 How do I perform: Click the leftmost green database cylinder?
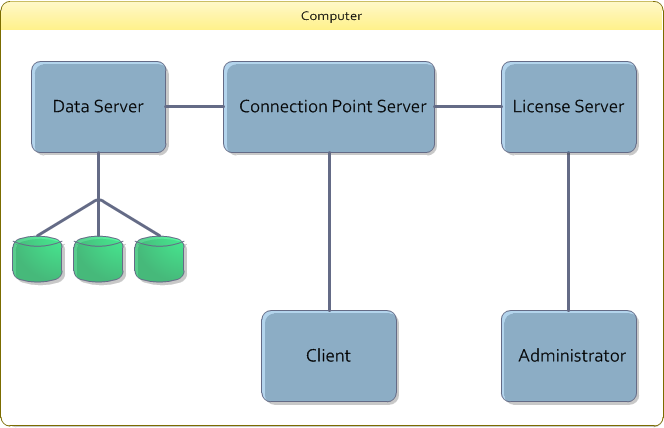pos(37,259)
